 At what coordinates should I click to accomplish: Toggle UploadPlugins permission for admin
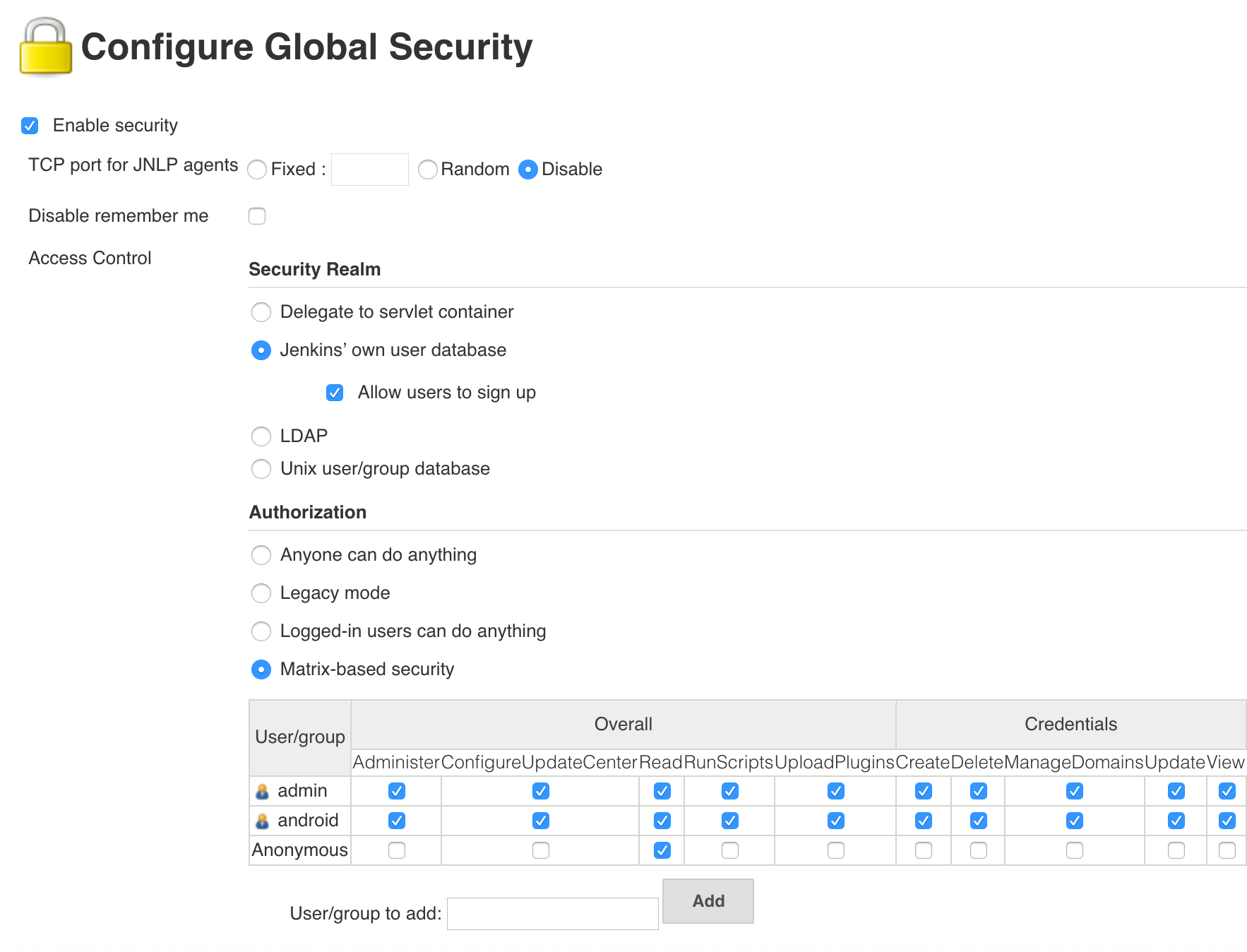836,791
